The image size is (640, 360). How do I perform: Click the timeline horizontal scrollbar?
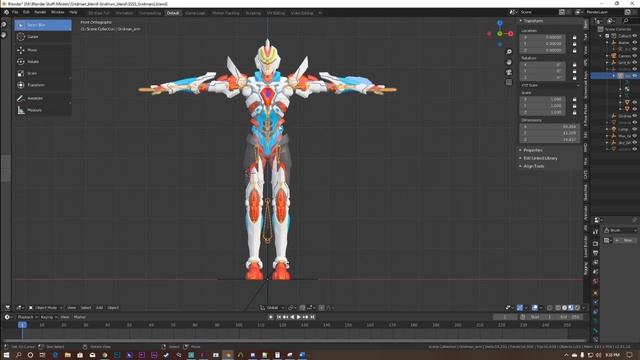[294, 340]
